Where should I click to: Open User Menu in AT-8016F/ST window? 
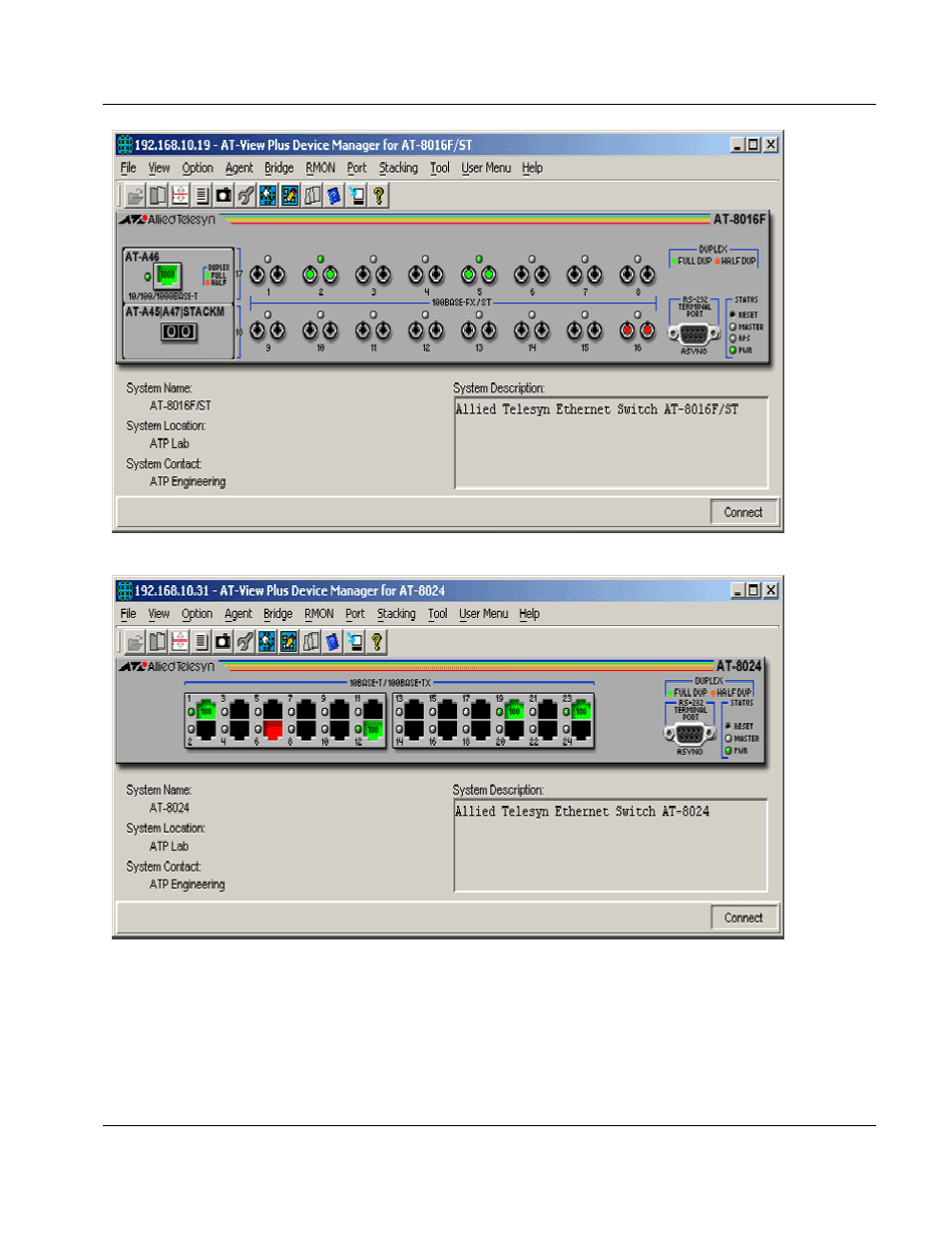pyautogui.click(x=486, y=168)
